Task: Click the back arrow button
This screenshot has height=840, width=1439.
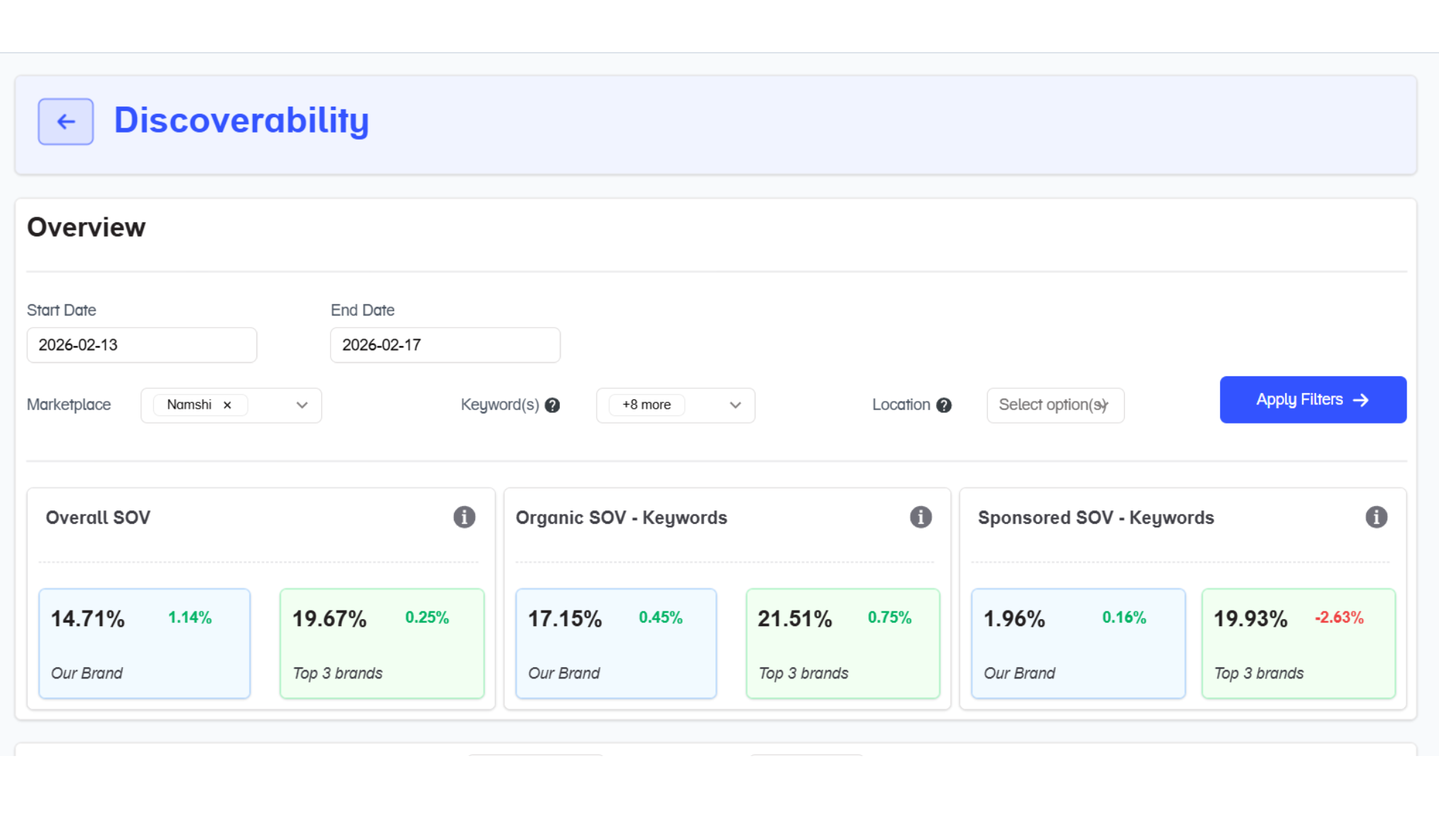Action: tap(66, 121)
